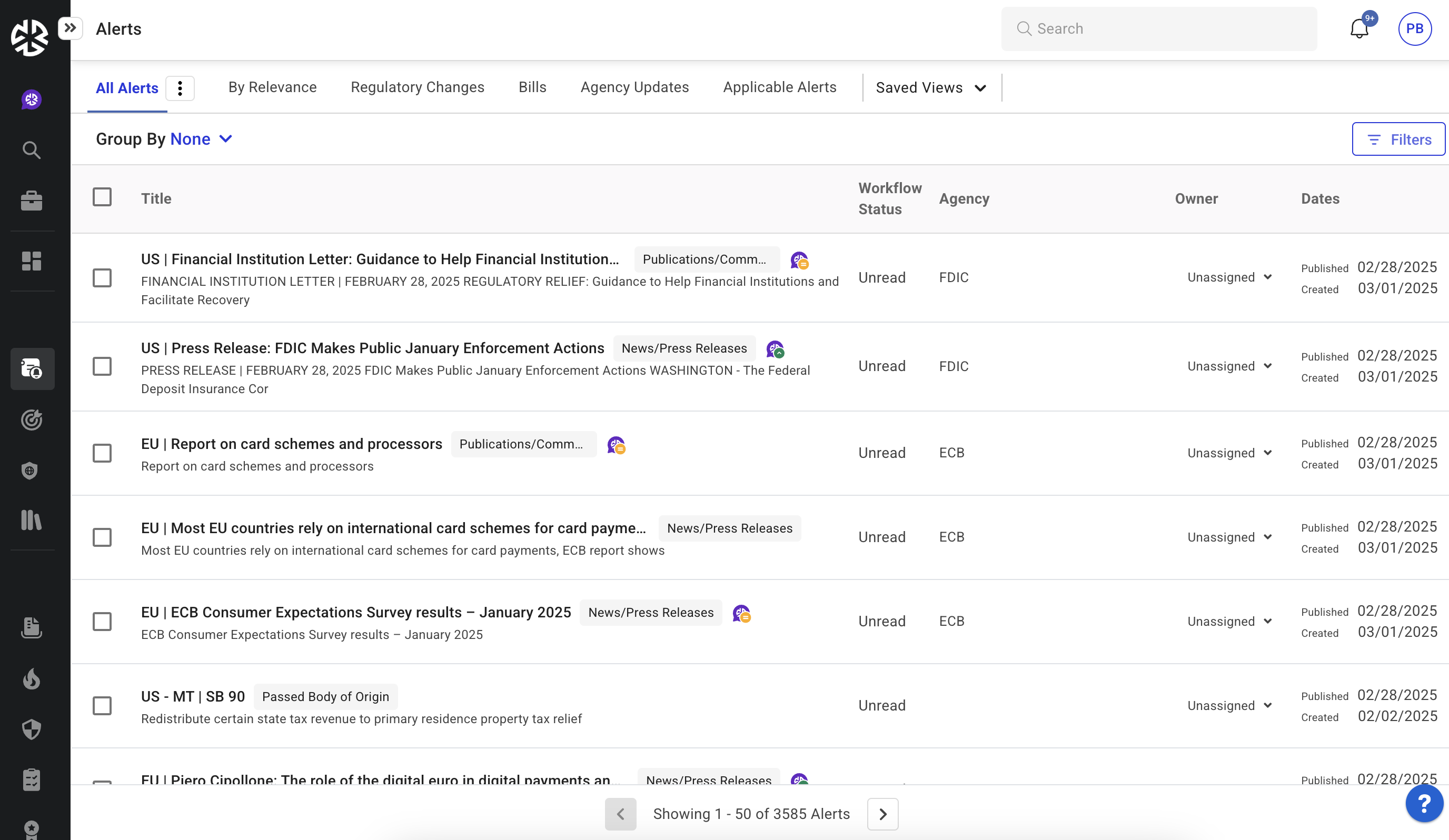The height and width of the screenshot is (840, 1449).
Task: Switch to the Agency Updates tab
Action: (634, 87)
